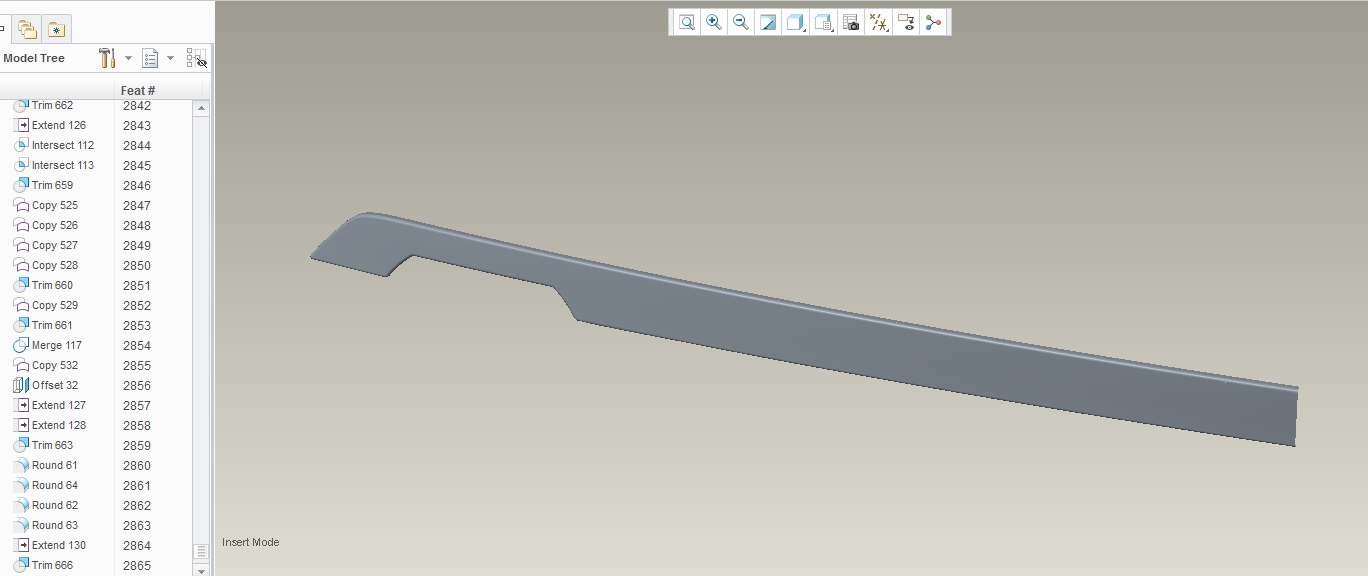The height and width of the screenshot is (576, 1368).
Task: Select the Extend 130 feature
Action: pos(50,545)
